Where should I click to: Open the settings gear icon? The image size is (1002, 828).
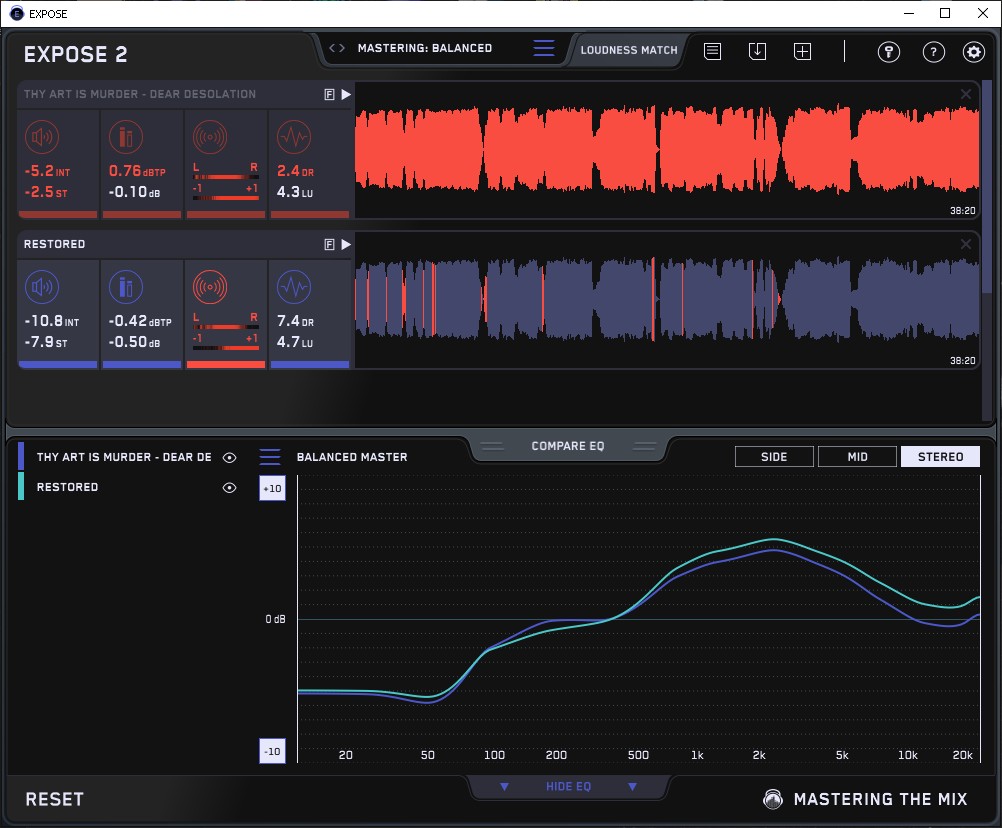point(973,52)
